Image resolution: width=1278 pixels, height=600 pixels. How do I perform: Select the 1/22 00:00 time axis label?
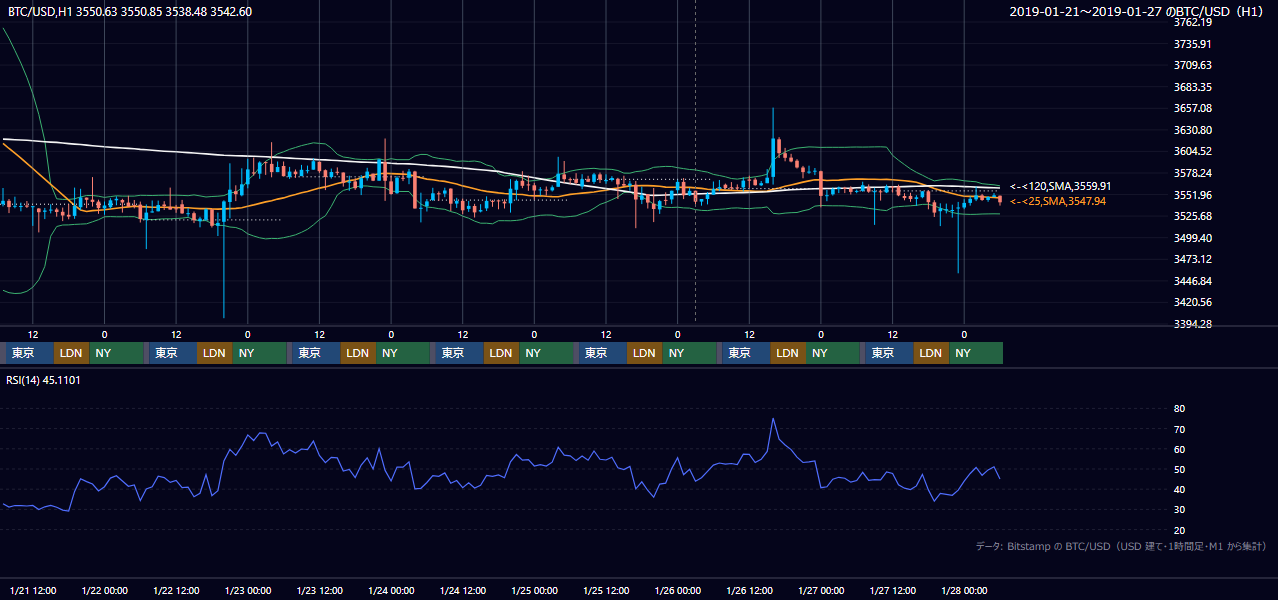(x=105, y=590)
